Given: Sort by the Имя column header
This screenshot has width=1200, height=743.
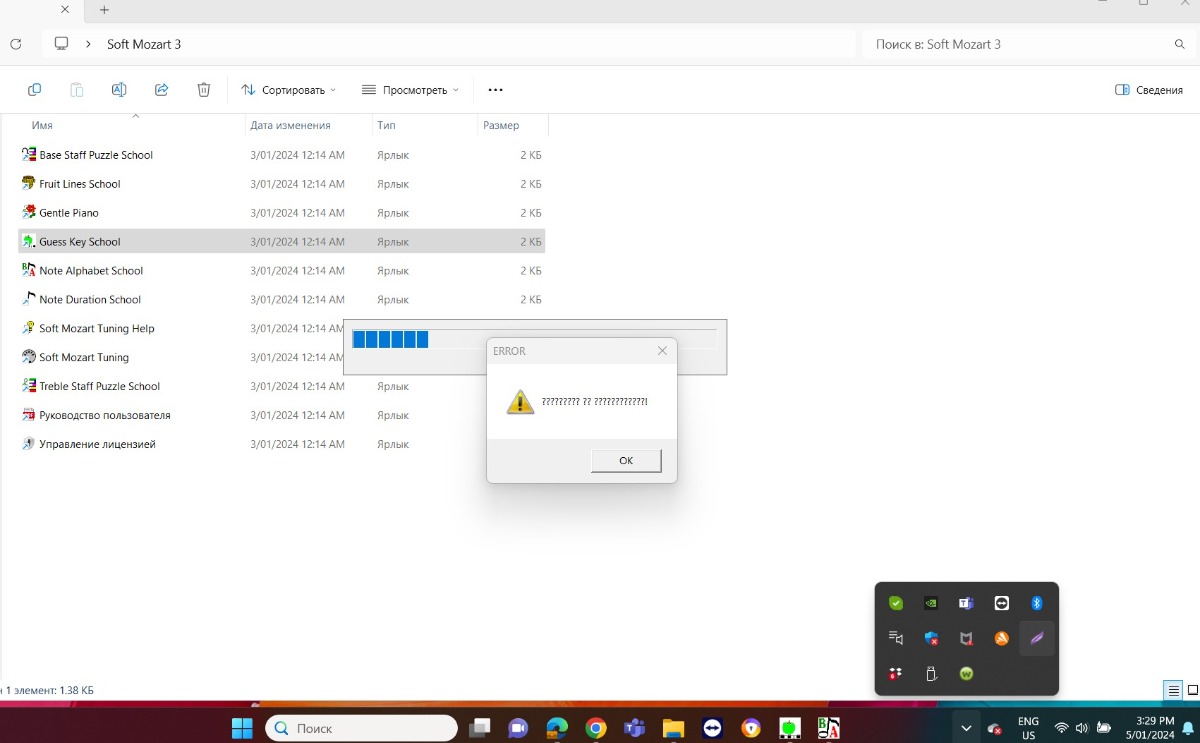Looking at the screenshot, I should pyautogui.click(x=42, y=126).
